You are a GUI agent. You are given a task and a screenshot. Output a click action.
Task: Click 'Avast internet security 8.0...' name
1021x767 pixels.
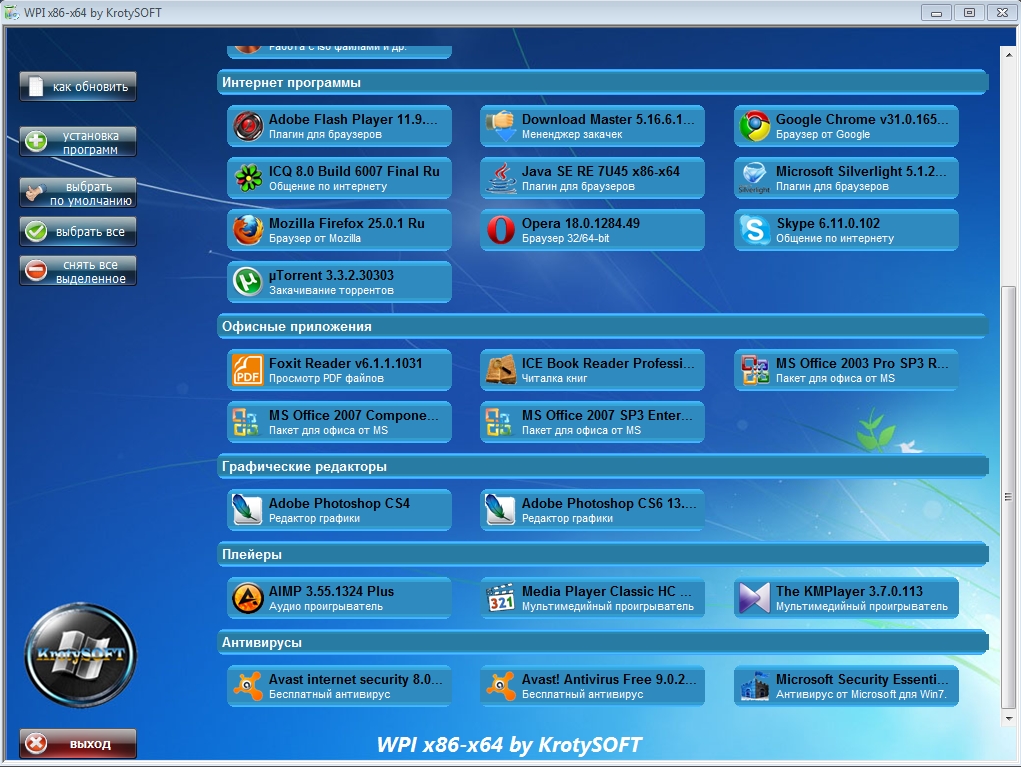click(x=356, y=679)
